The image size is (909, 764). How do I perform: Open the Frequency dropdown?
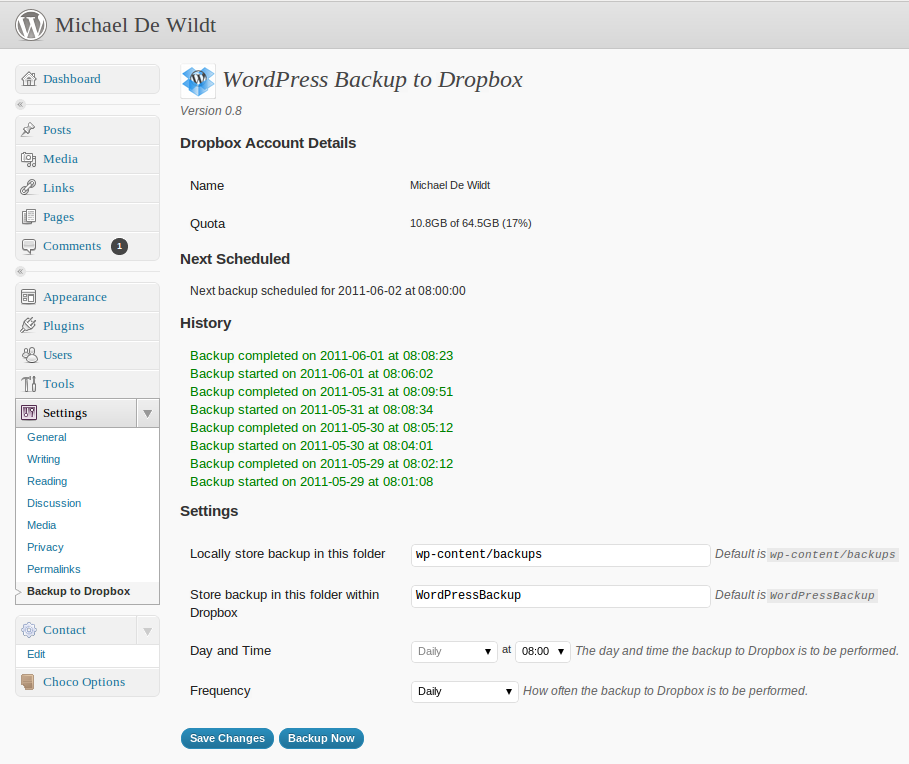pyautogui.click(x=464, y=691)
